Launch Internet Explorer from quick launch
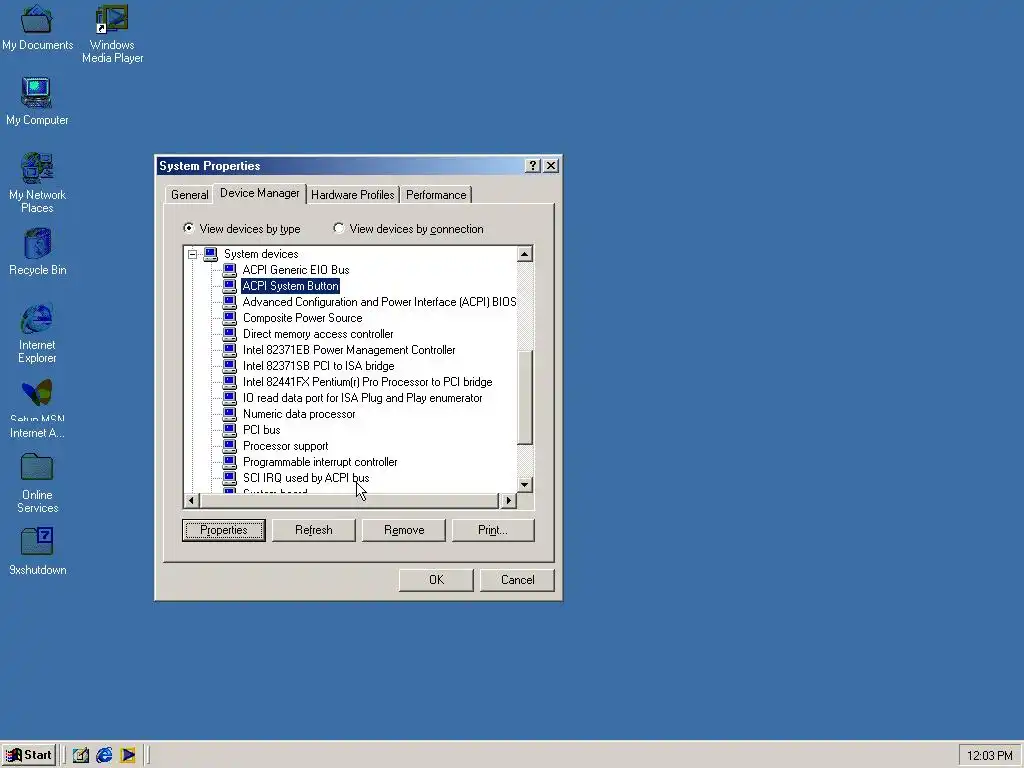The width and height of the screenshot is (1024, 768). click(104, 756)
